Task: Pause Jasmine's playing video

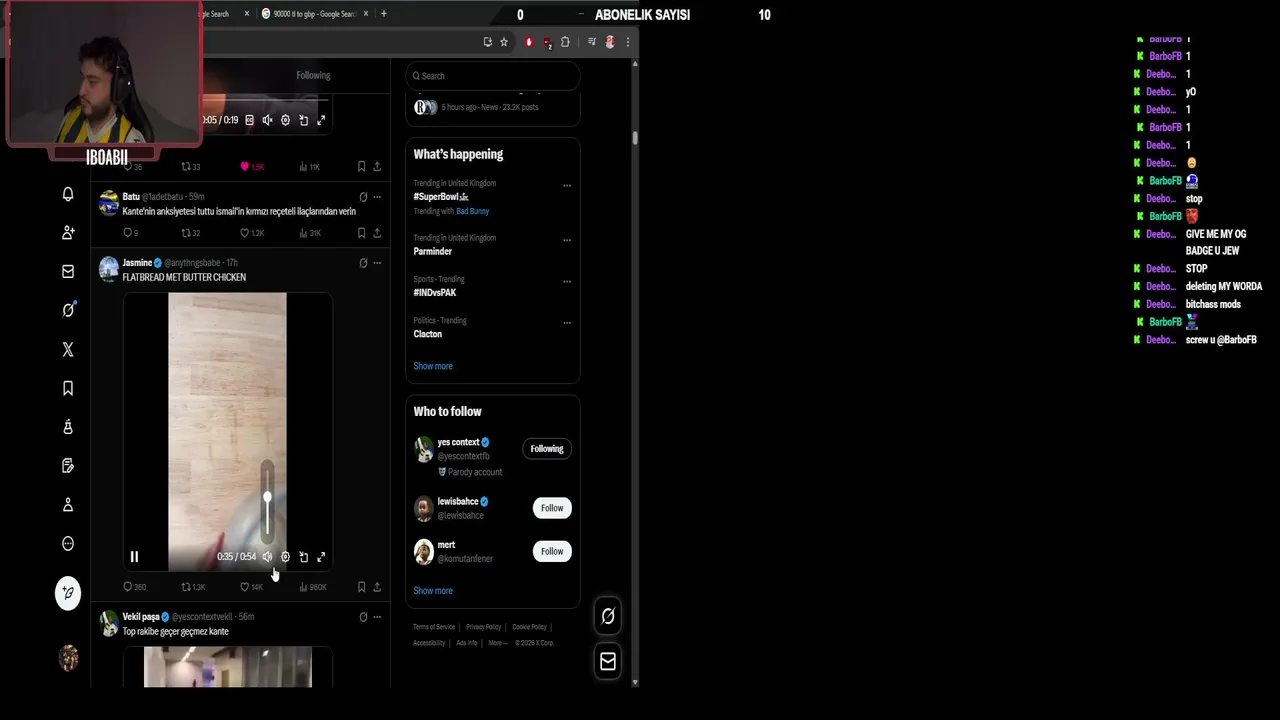Action: 134,557
